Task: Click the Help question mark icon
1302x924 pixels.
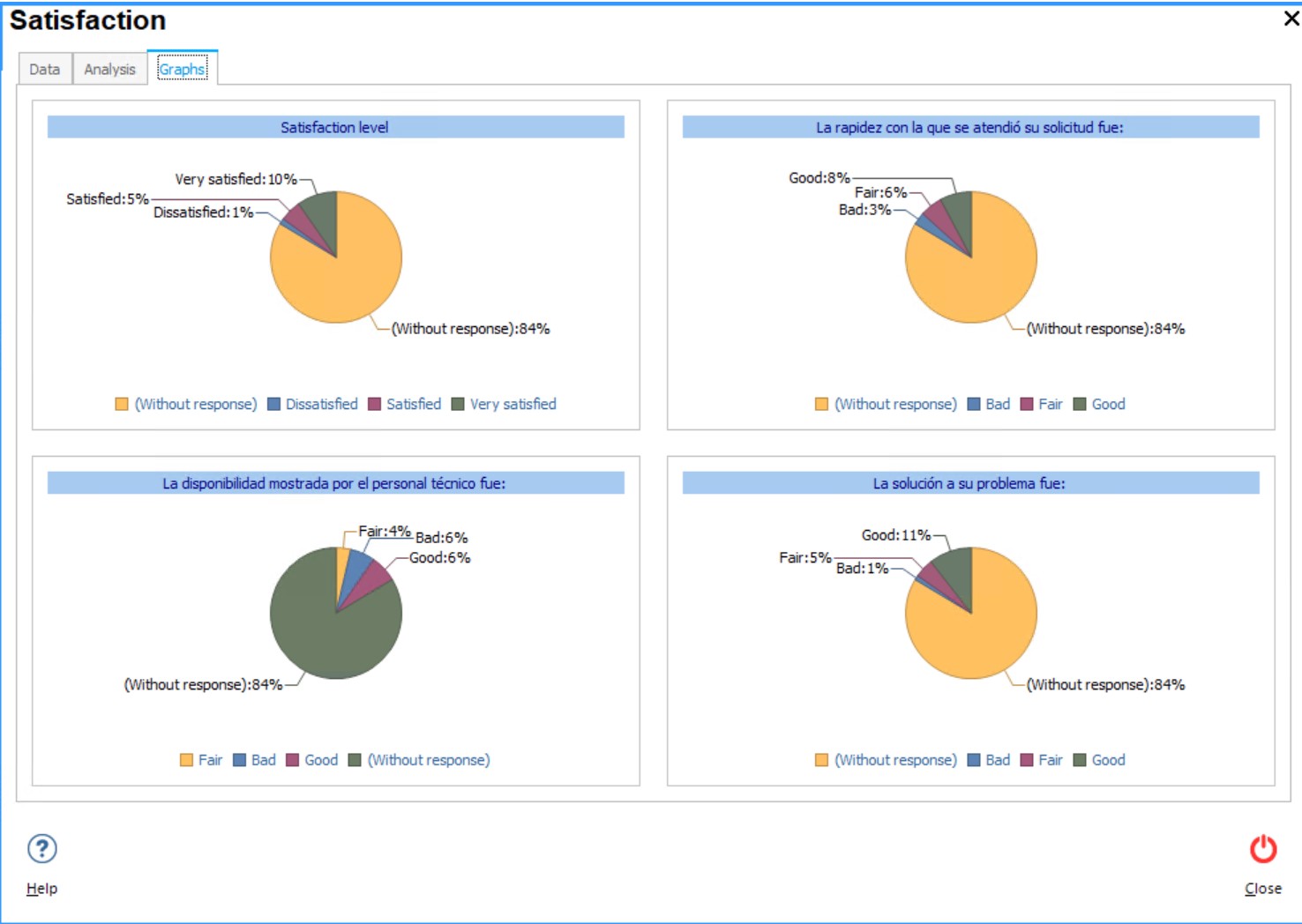Action: coord(42,849)
